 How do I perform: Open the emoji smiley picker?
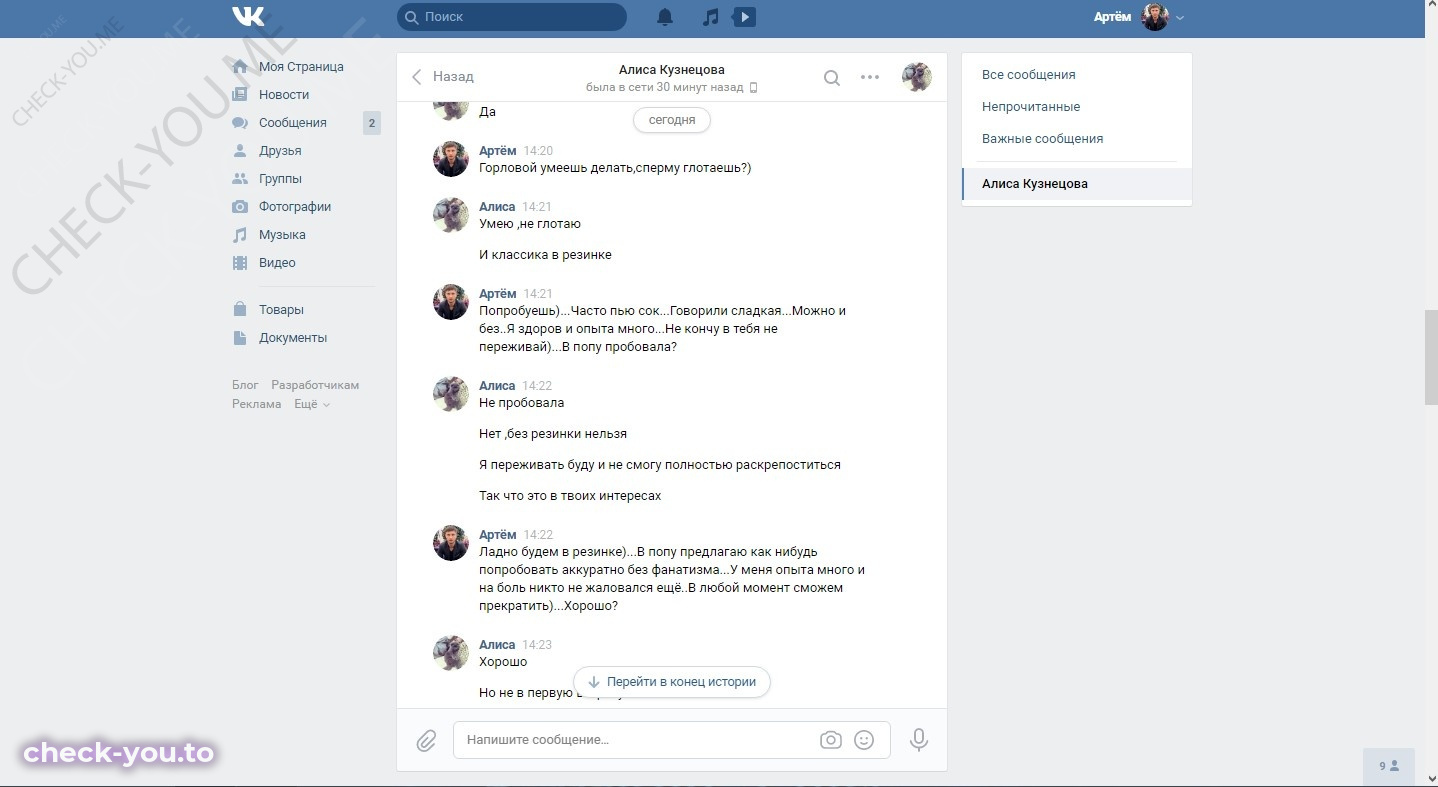[x=864, y=740]
